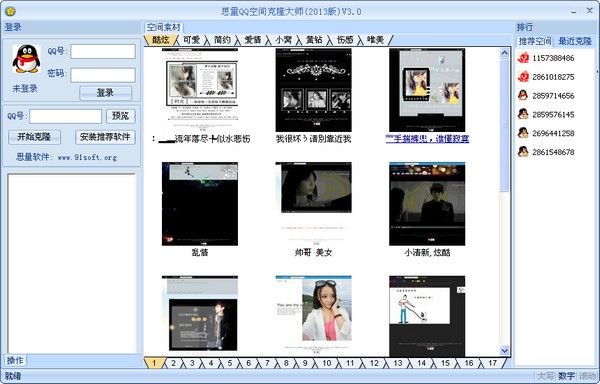
Task: Click the 安装推荐软件 button
Action: pos(105,137)
